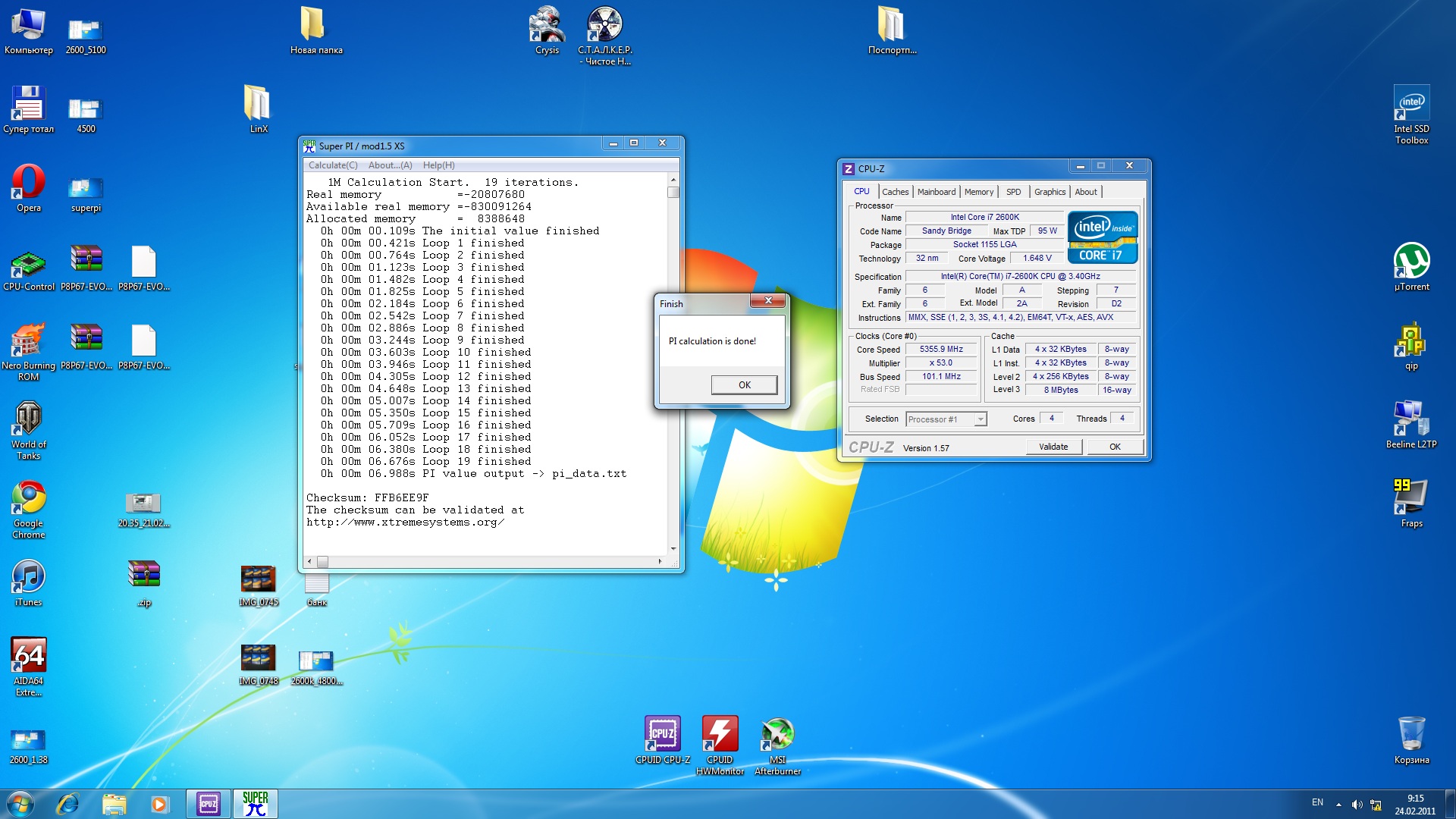Switch to Super PI taskbar button

click(x=256, y=804)
